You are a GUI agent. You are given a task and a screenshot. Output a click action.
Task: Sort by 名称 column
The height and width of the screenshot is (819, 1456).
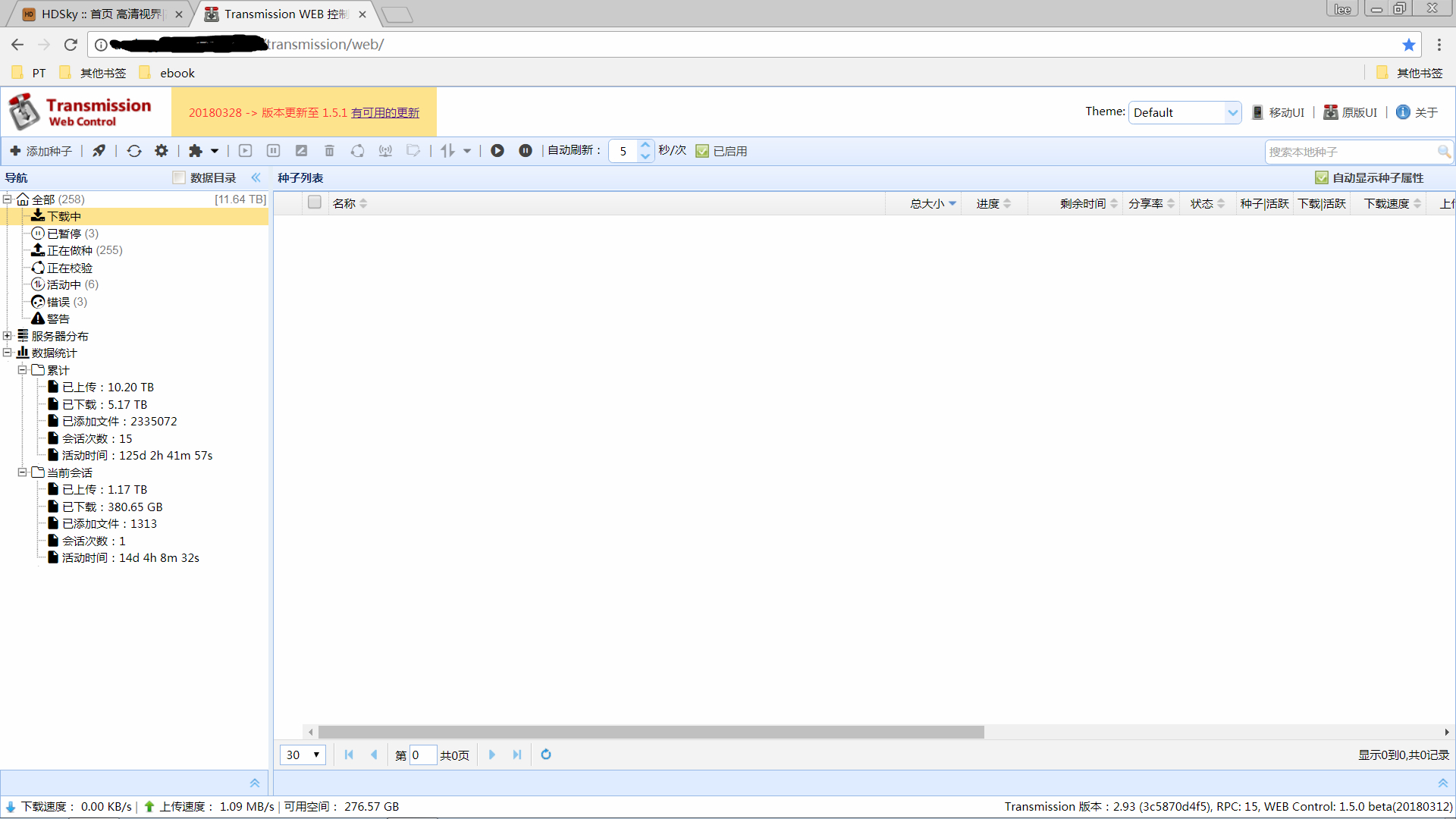[x=350, y=203]
